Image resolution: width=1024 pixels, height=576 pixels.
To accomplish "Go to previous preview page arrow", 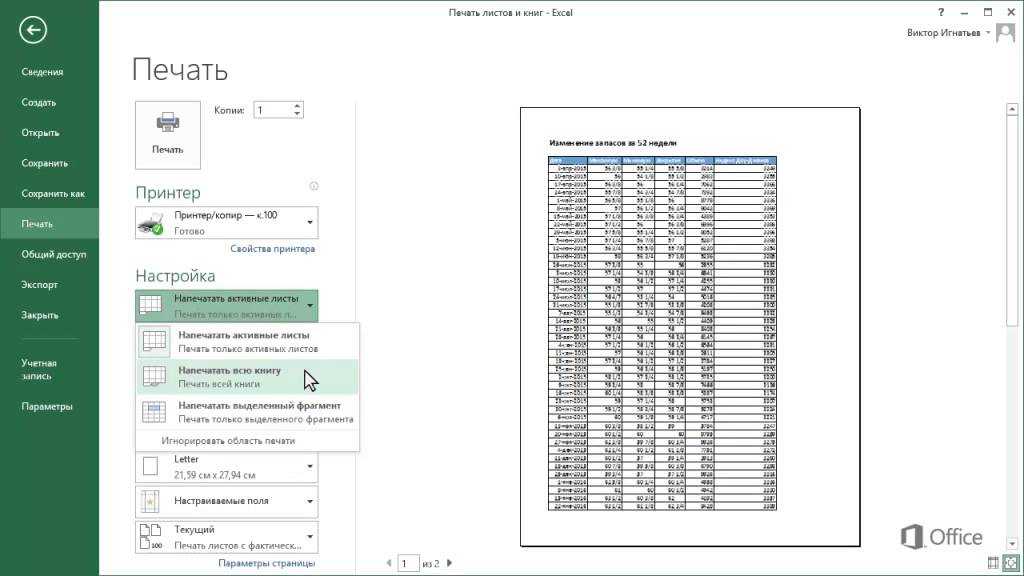I will [x=389, y=563].
